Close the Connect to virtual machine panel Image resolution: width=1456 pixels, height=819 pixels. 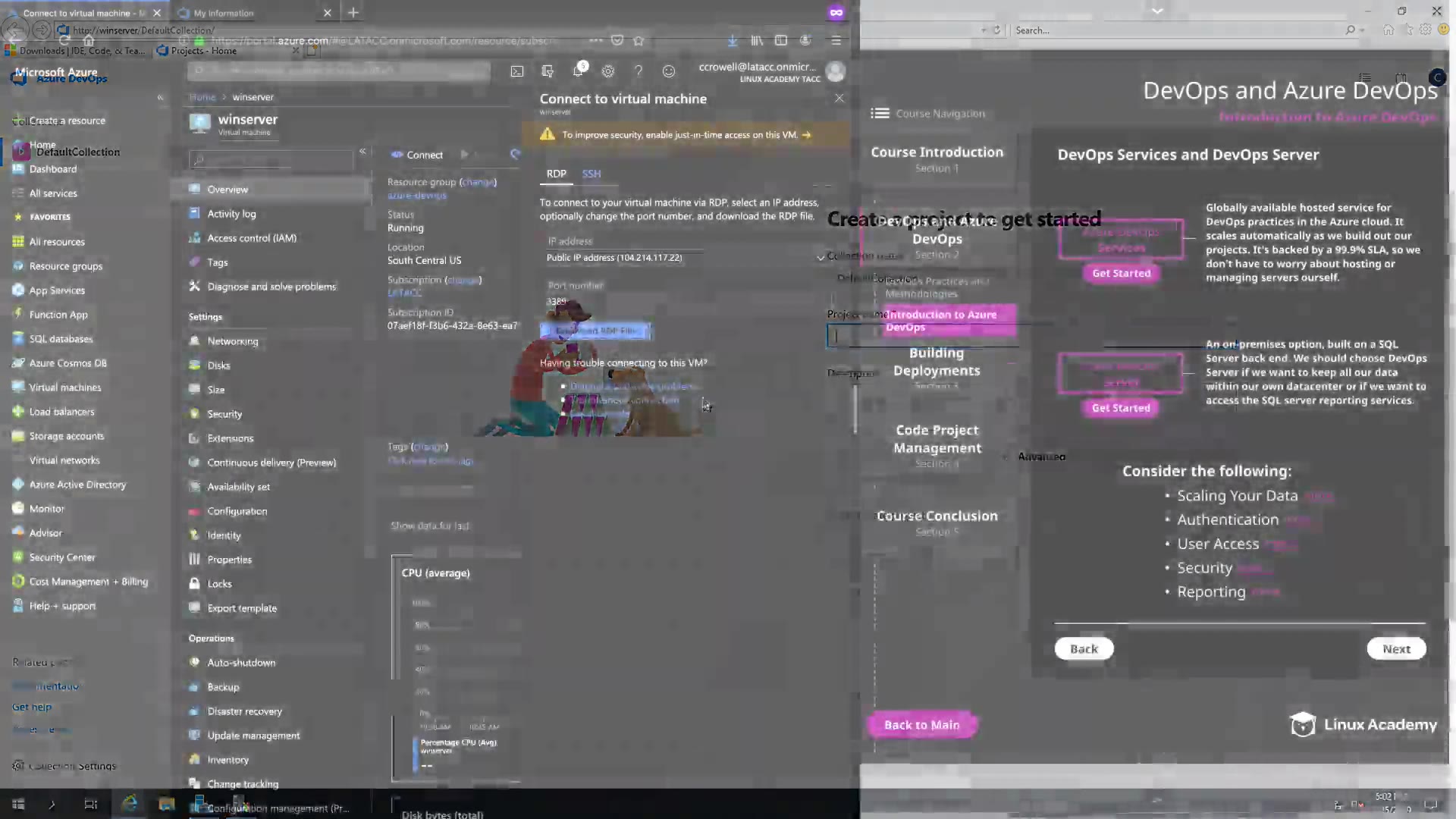839,99
